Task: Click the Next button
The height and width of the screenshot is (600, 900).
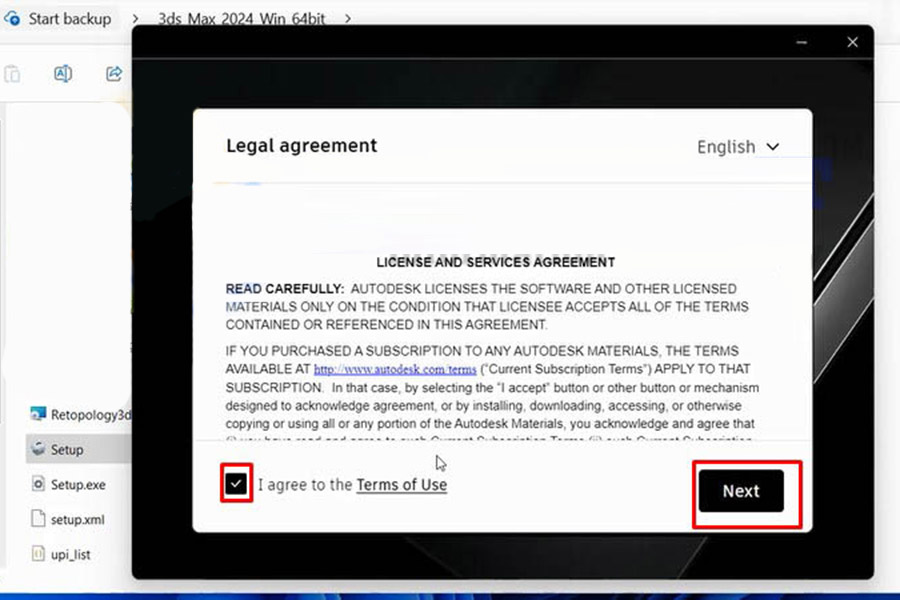Action: 740,491
